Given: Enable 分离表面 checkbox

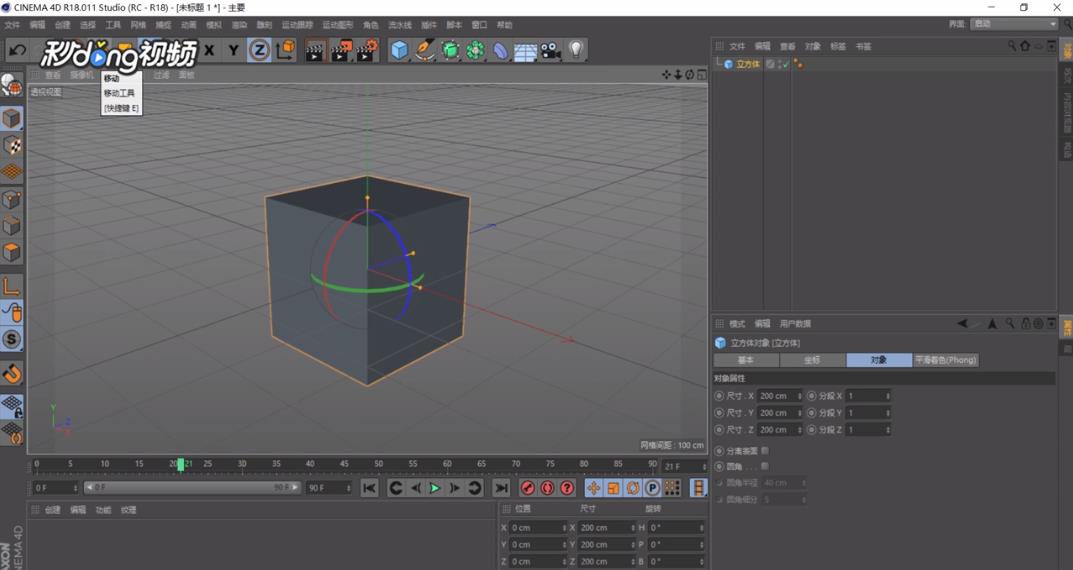Looking at the screenshot, I should tap(764, 450).
